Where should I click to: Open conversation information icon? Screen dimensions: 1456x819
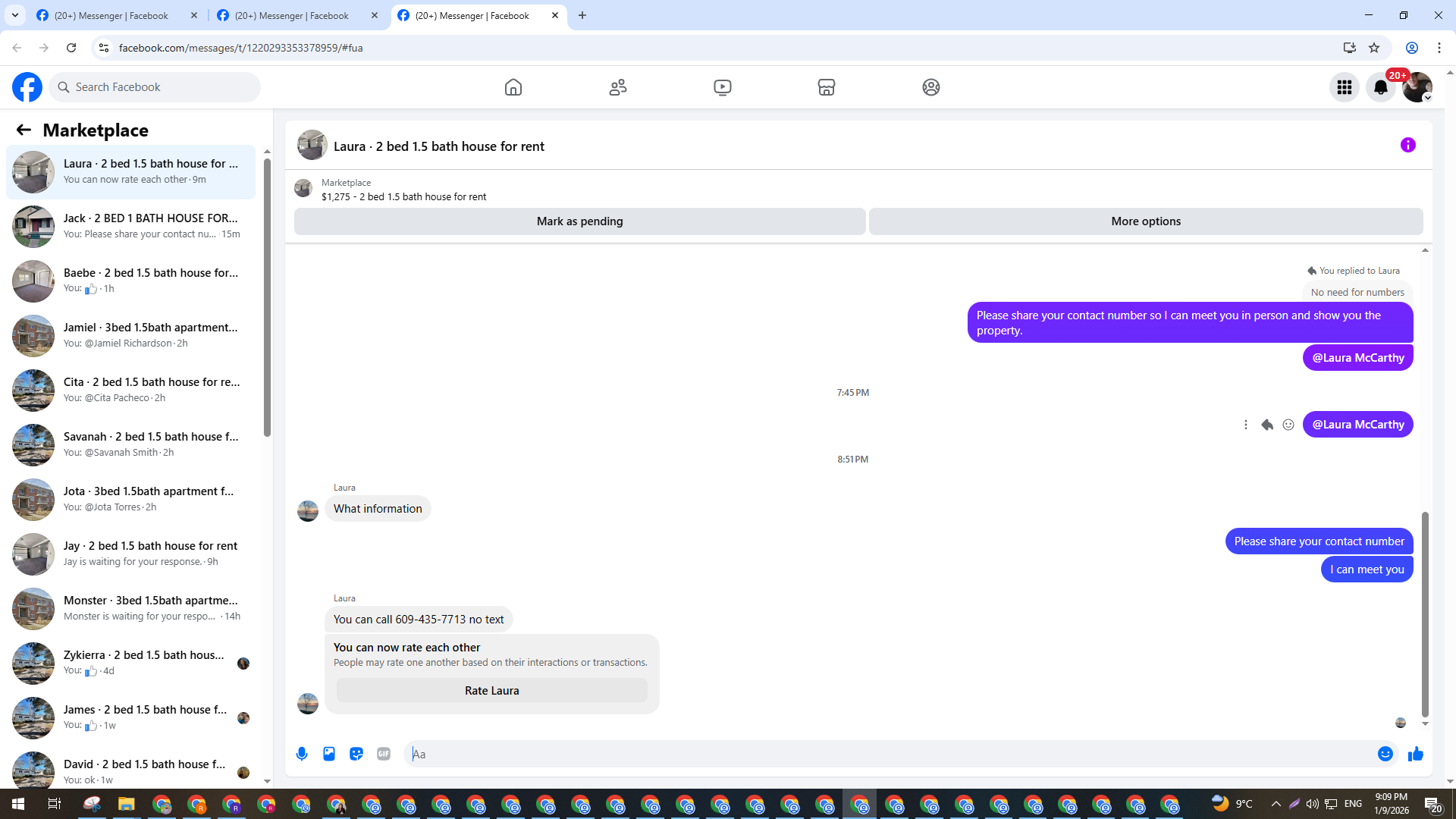click(x=1407, y=145)
